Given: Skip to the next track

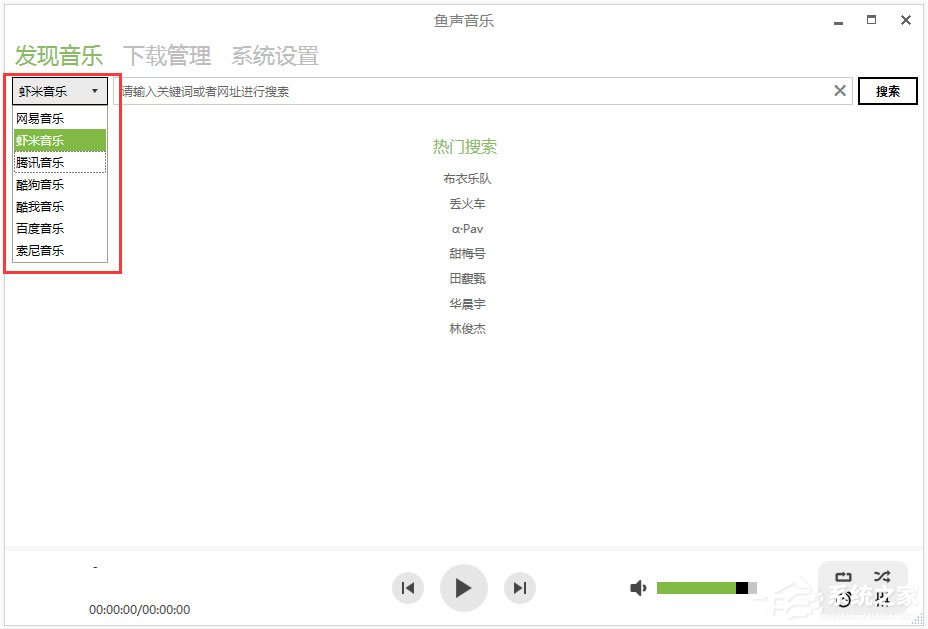Looking at the screenshot, I should (519, 588).
